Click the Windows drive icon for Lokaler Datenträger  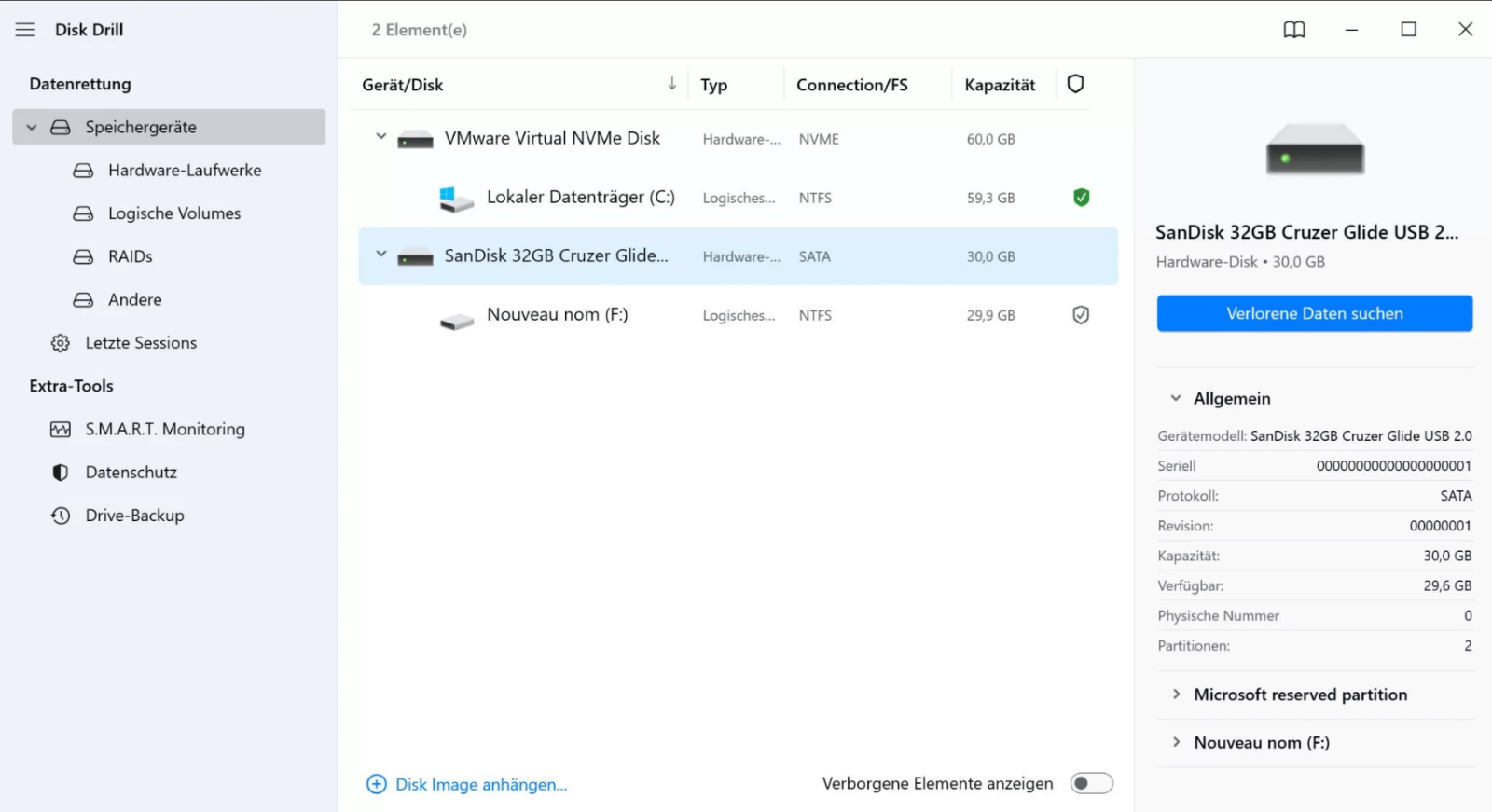pos(456,199)
